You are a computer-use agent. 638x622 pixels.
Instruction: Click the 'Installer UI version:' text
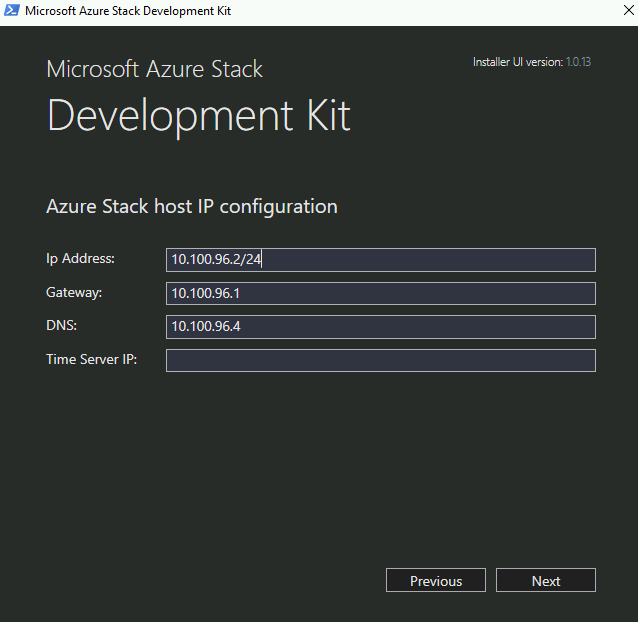pyautogui.click(x=518, y=62)
